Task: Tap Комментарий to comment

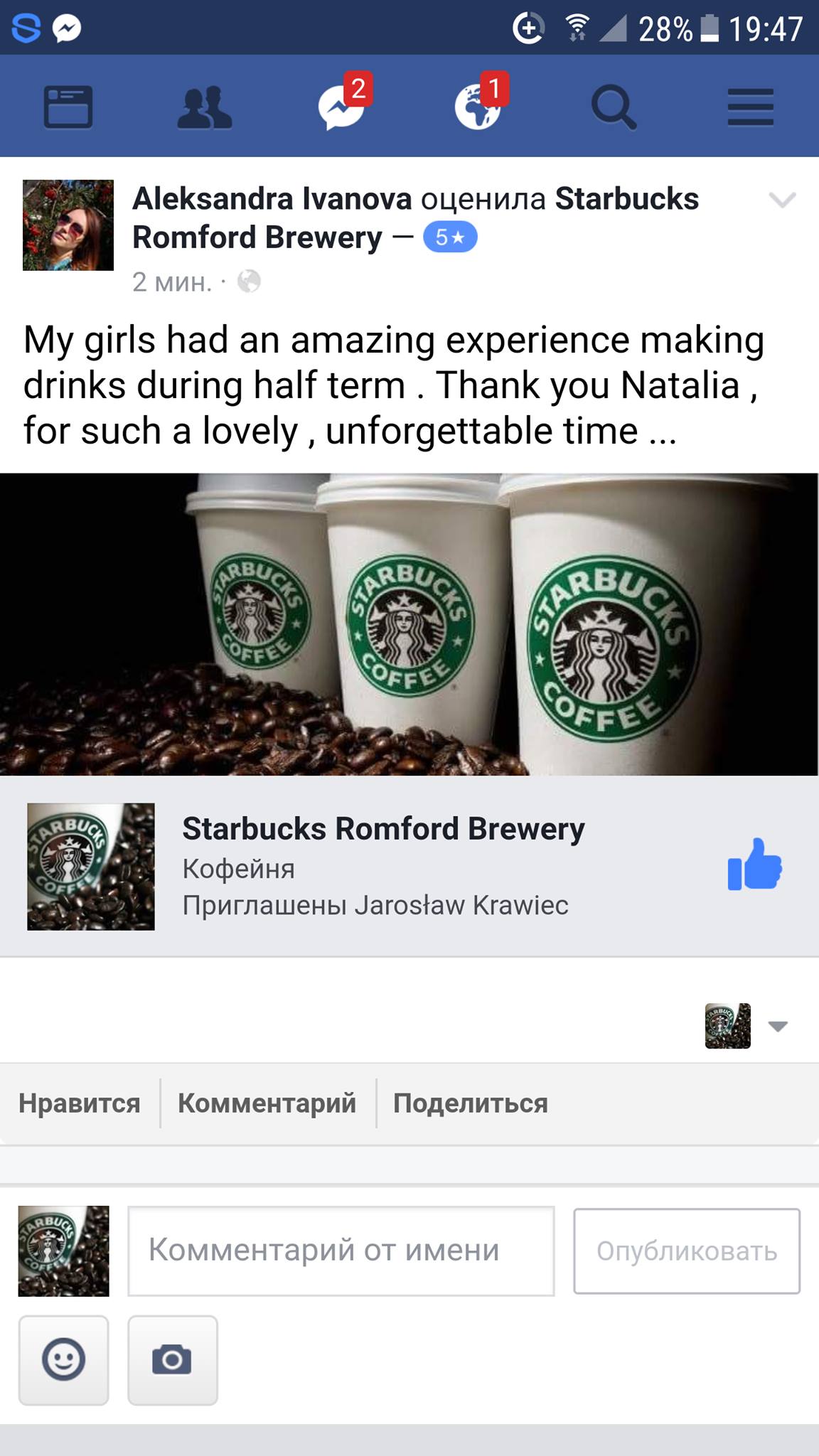Action: 267,1103
